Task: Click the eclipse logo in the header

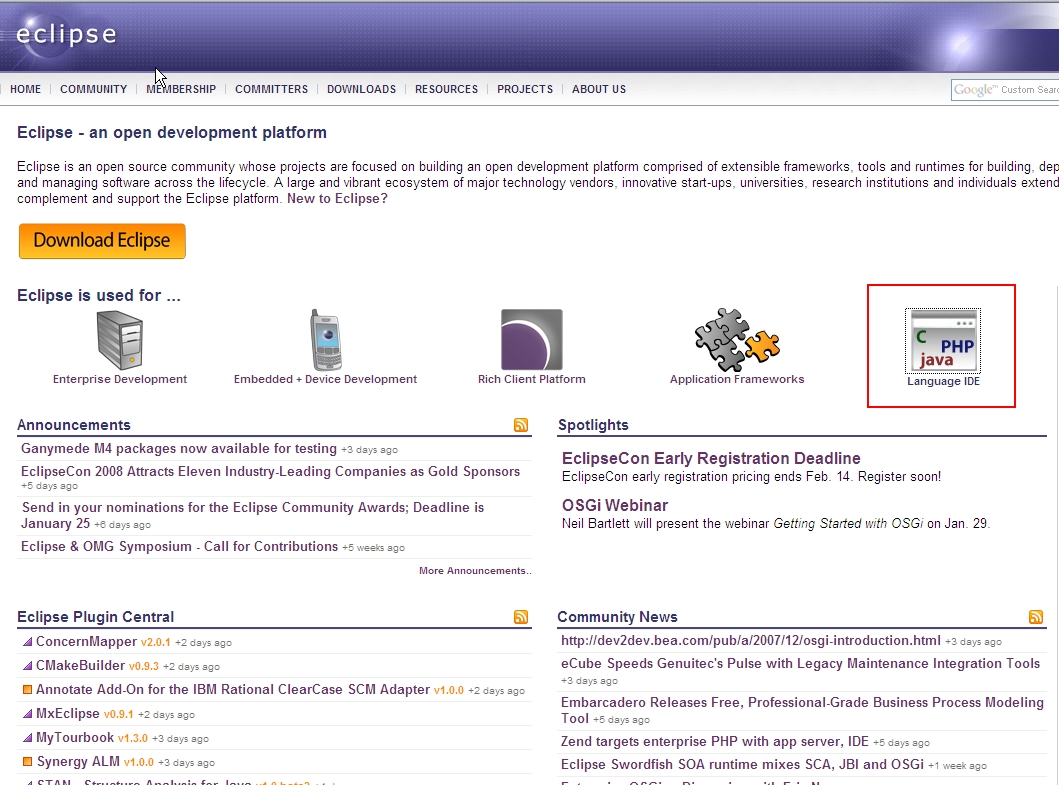Action: [x=66, y=34]
